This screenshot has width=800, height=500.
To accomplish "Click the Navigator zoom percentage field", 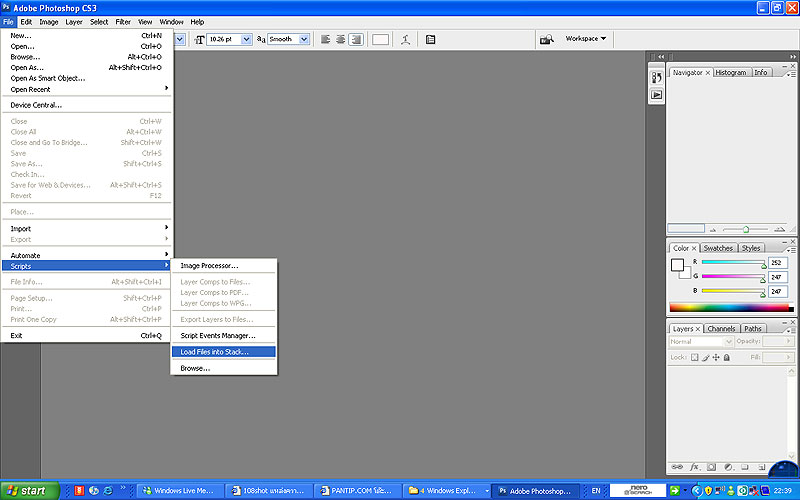I will pos(686,229).
